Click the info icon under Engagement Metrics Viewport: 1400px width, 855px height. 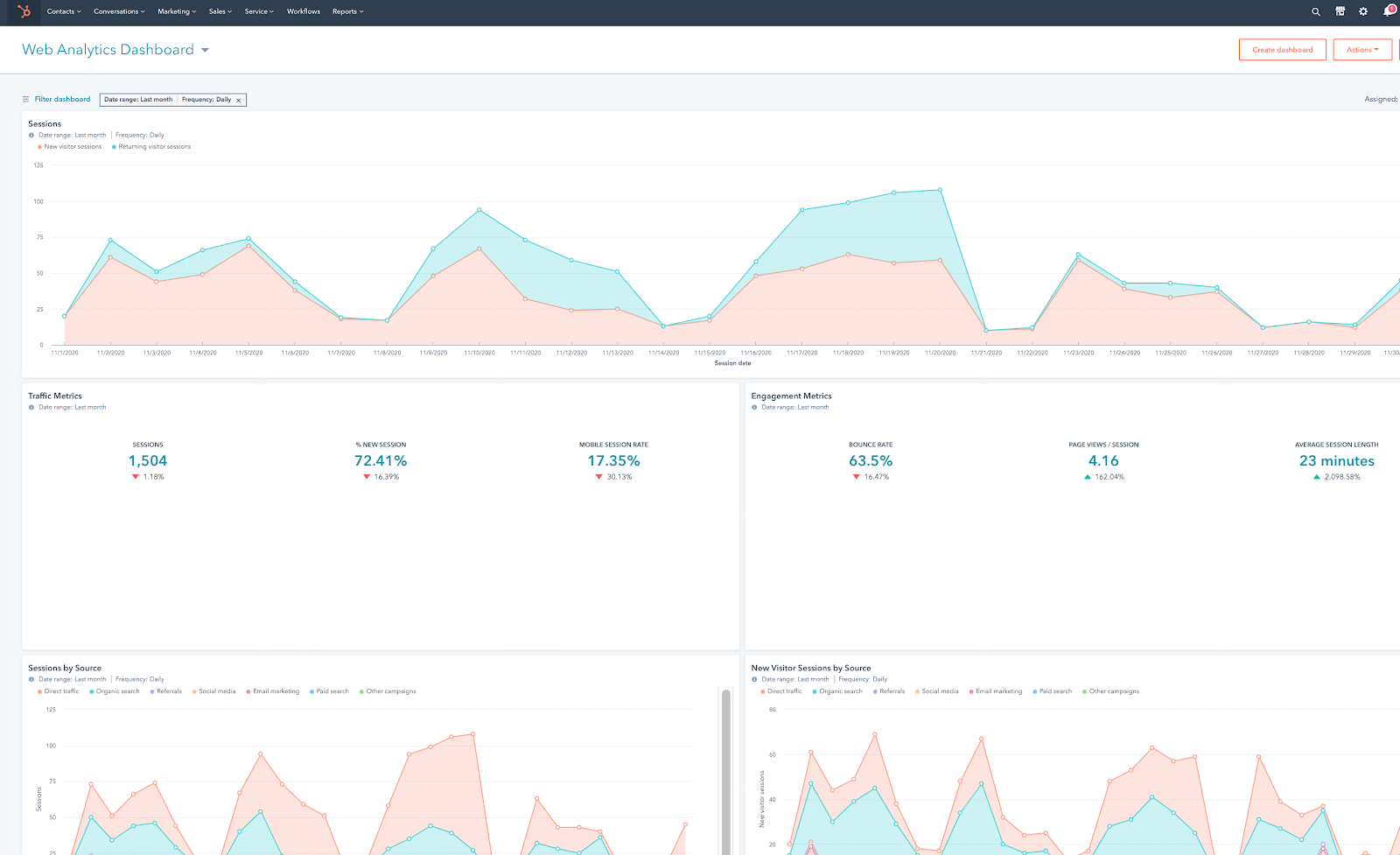(x=754, y=408)
